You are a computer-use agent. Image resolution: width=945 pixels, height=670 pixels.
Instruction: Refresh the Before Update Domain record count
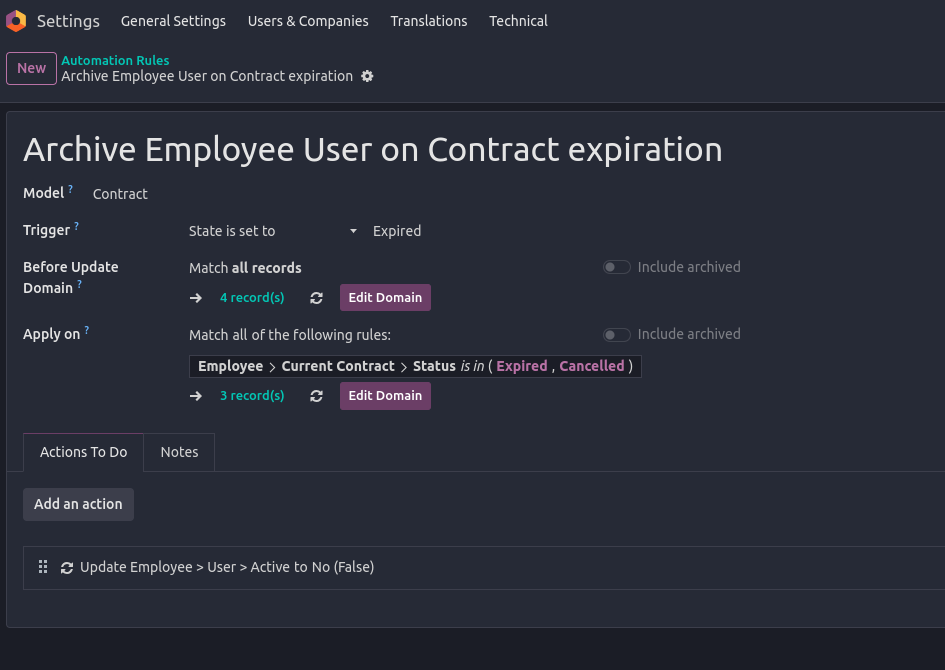316,298
